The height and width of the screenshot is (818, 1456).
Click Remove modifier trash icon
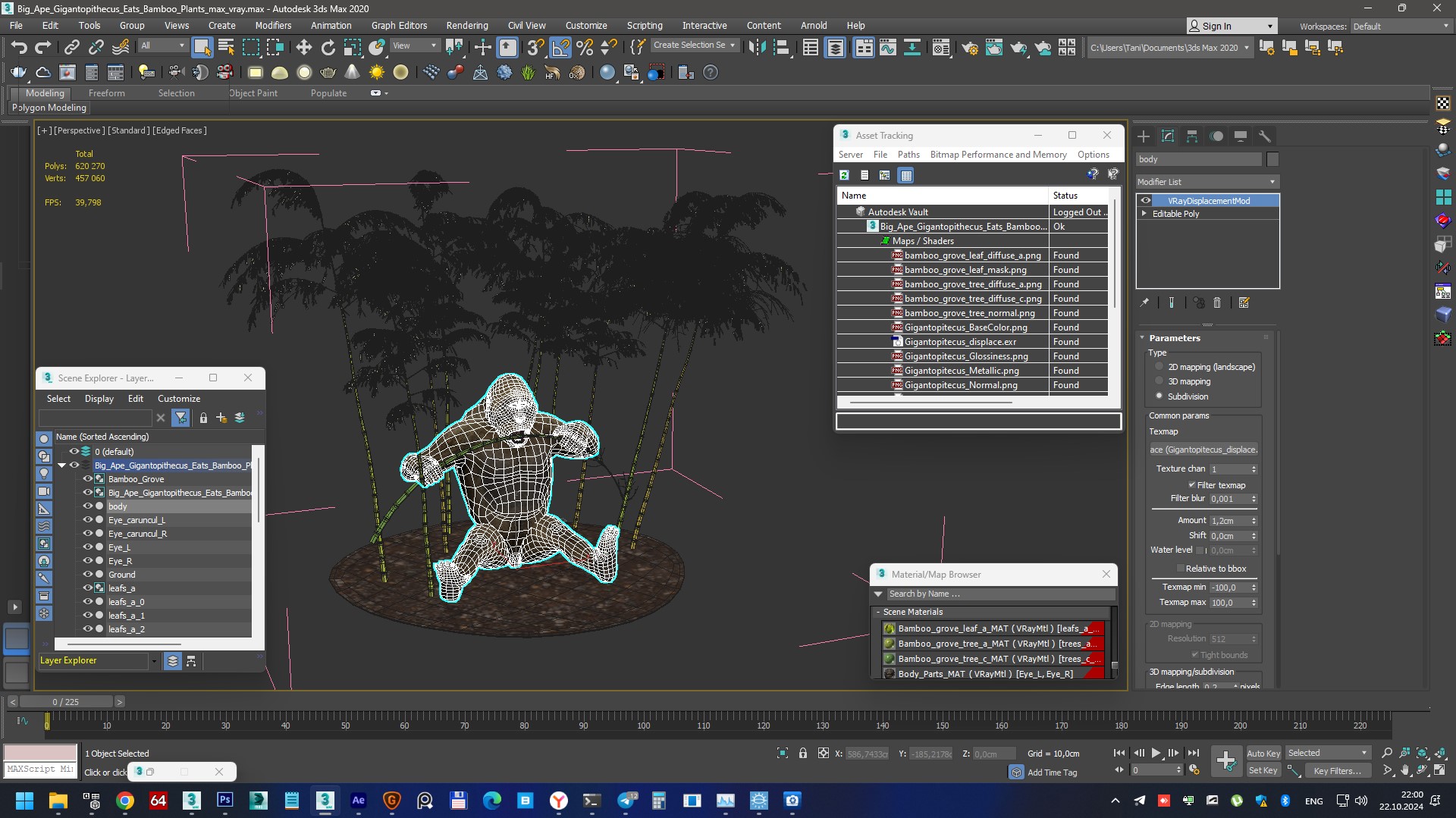pyautogui.click(x=1217, y=302)
